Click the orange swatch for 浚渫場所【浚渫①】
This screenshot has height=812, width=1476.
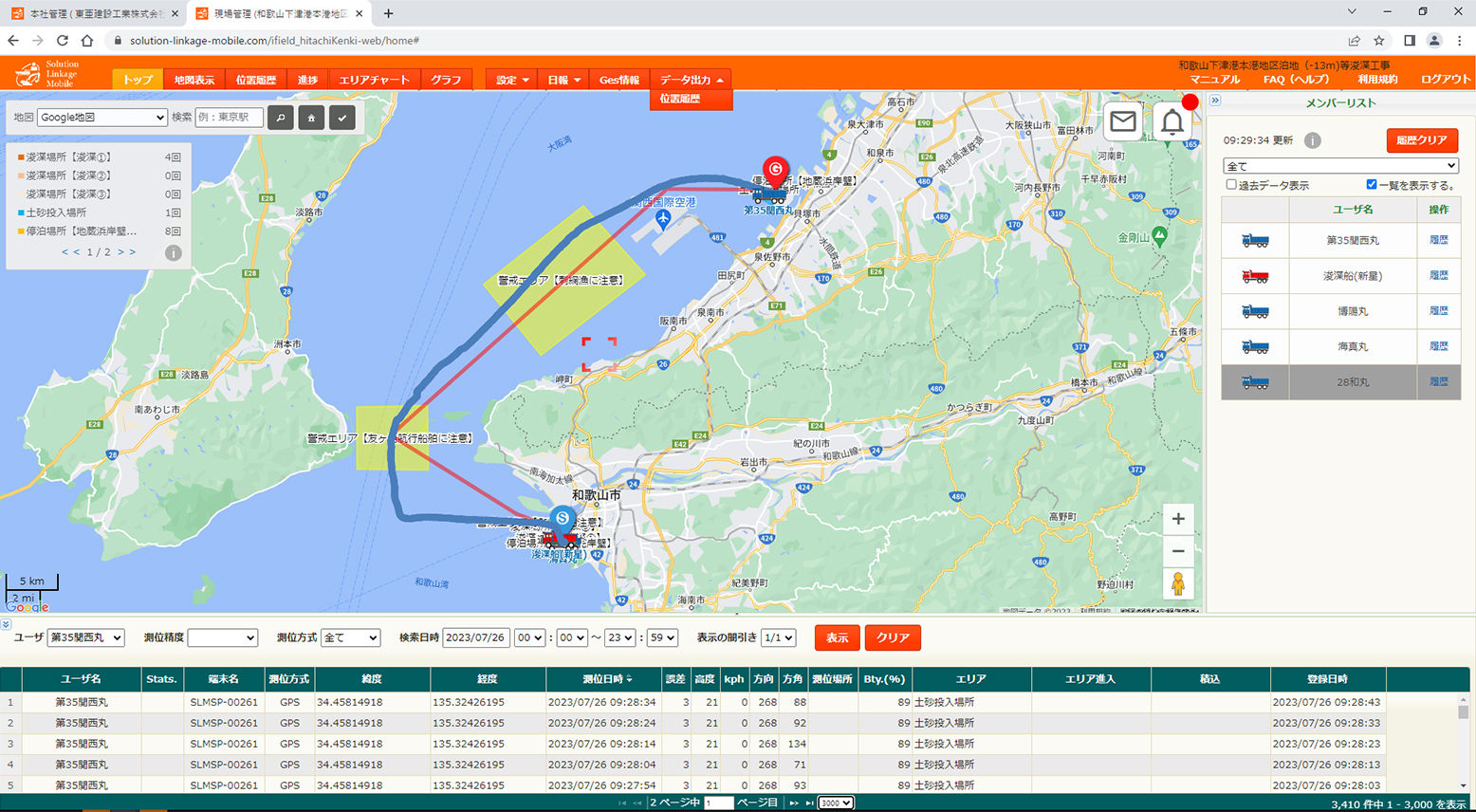click(x=21, y=157)
